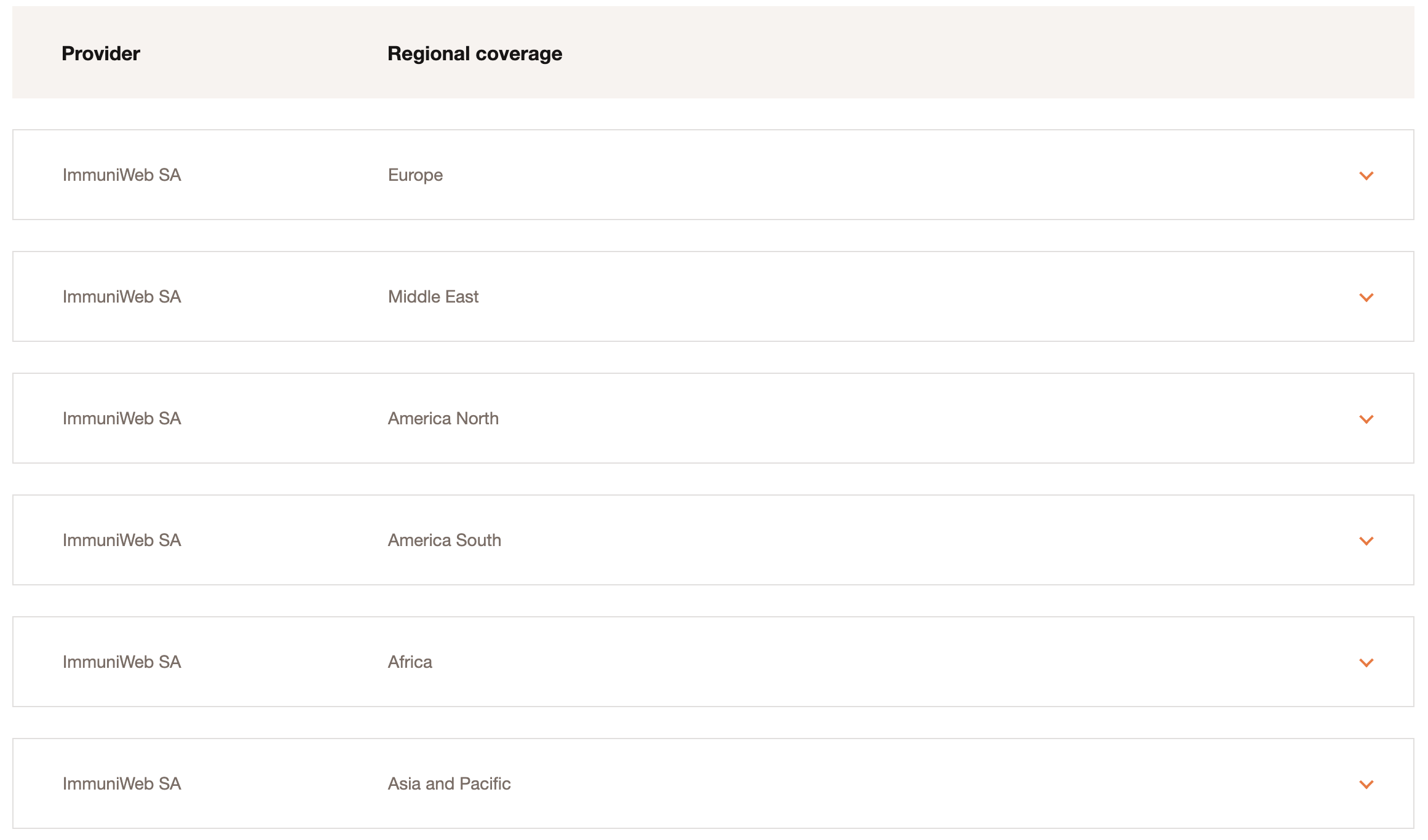Viewport: 1428px width, 840px height.
Task: Expand the Europe row chevron
Action: pyautogui.click(x=1366, y=176)
